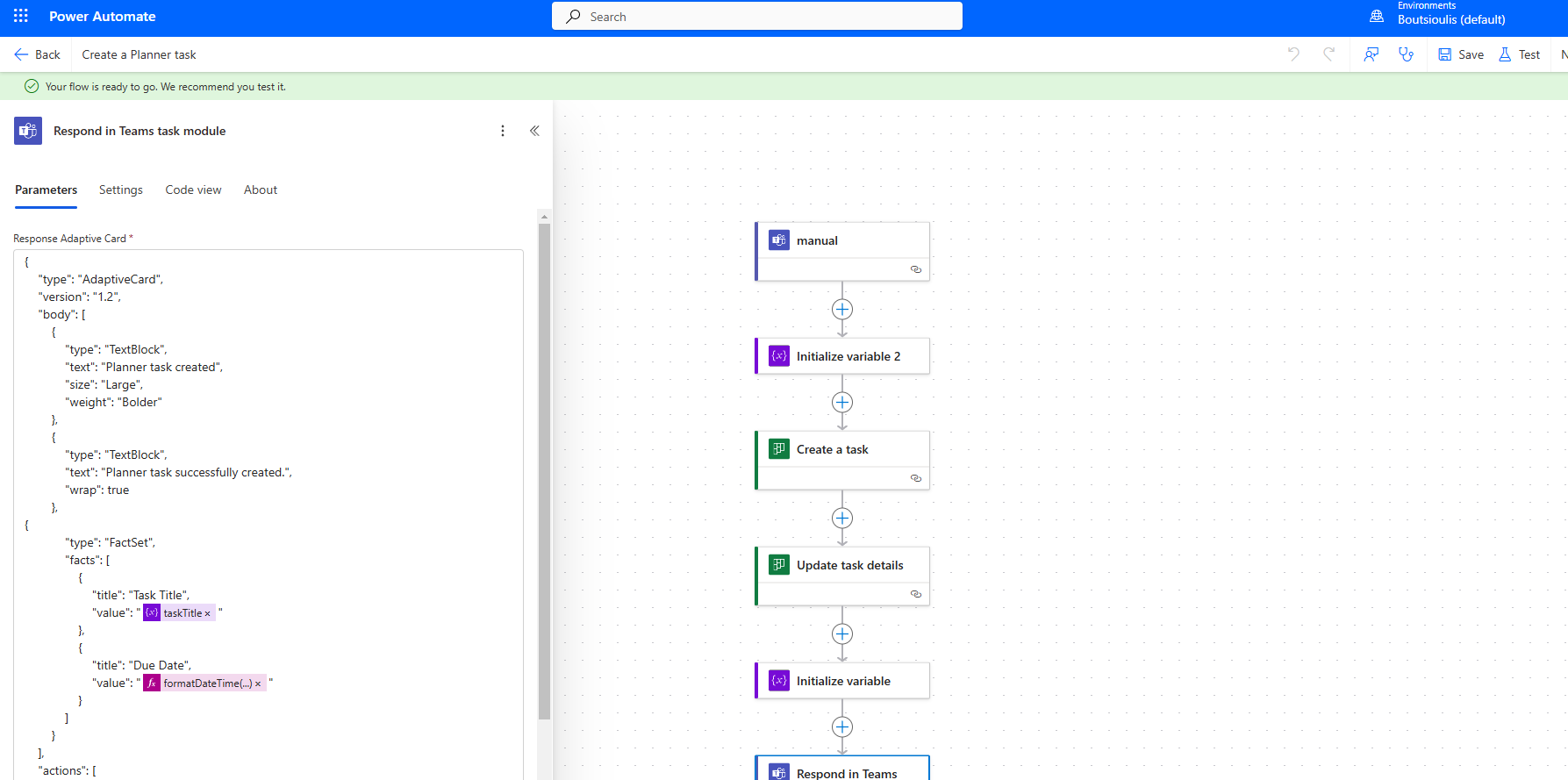Screen dimensions: 1568x780
Task: Click the scrollbar up arrow
Action: click(x=544, y=216)
